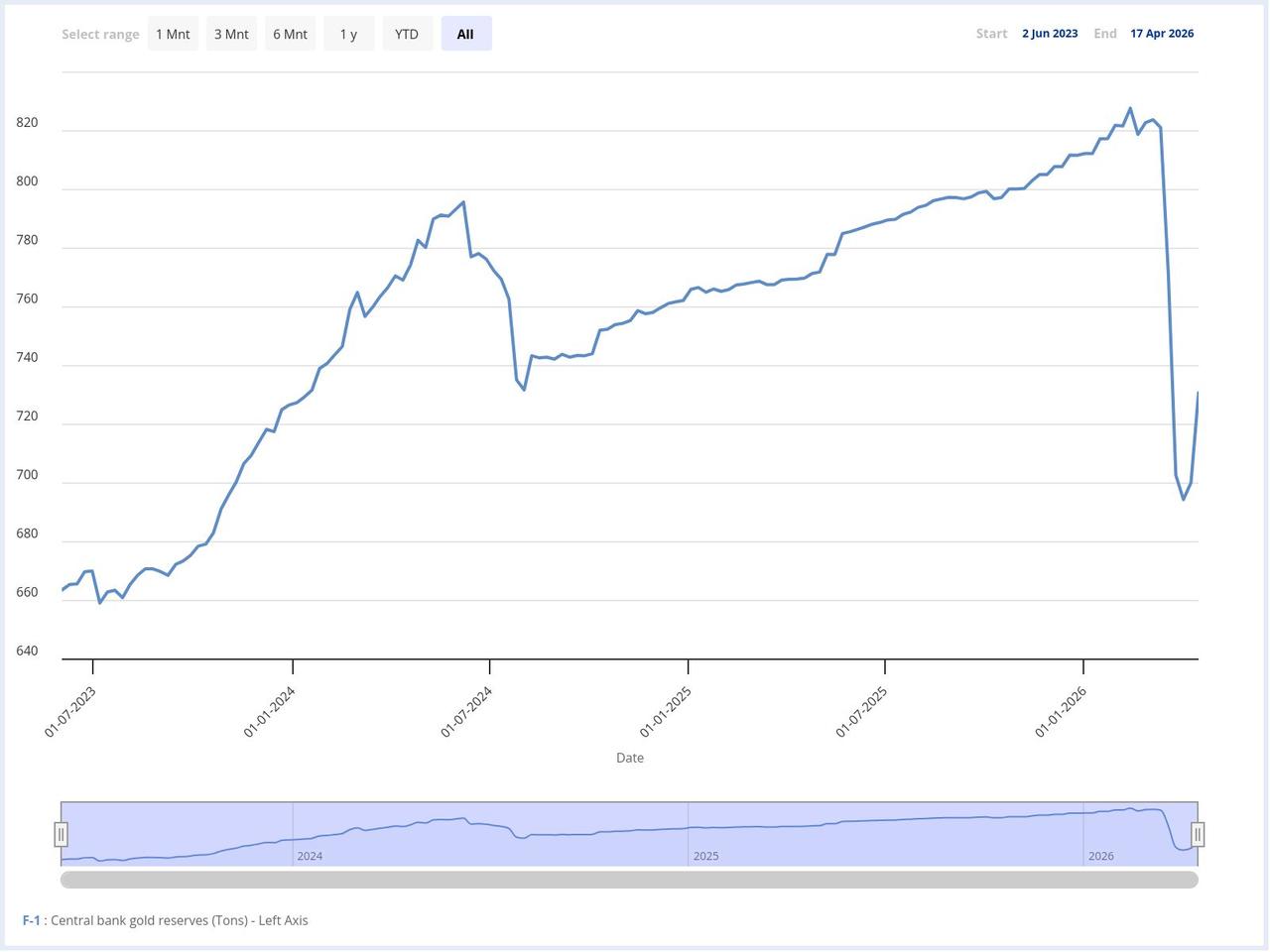The height and width of the screenshot is (952, 1270).
Task: Select the "3 Mnt" range button
Action: pos(231,33)
